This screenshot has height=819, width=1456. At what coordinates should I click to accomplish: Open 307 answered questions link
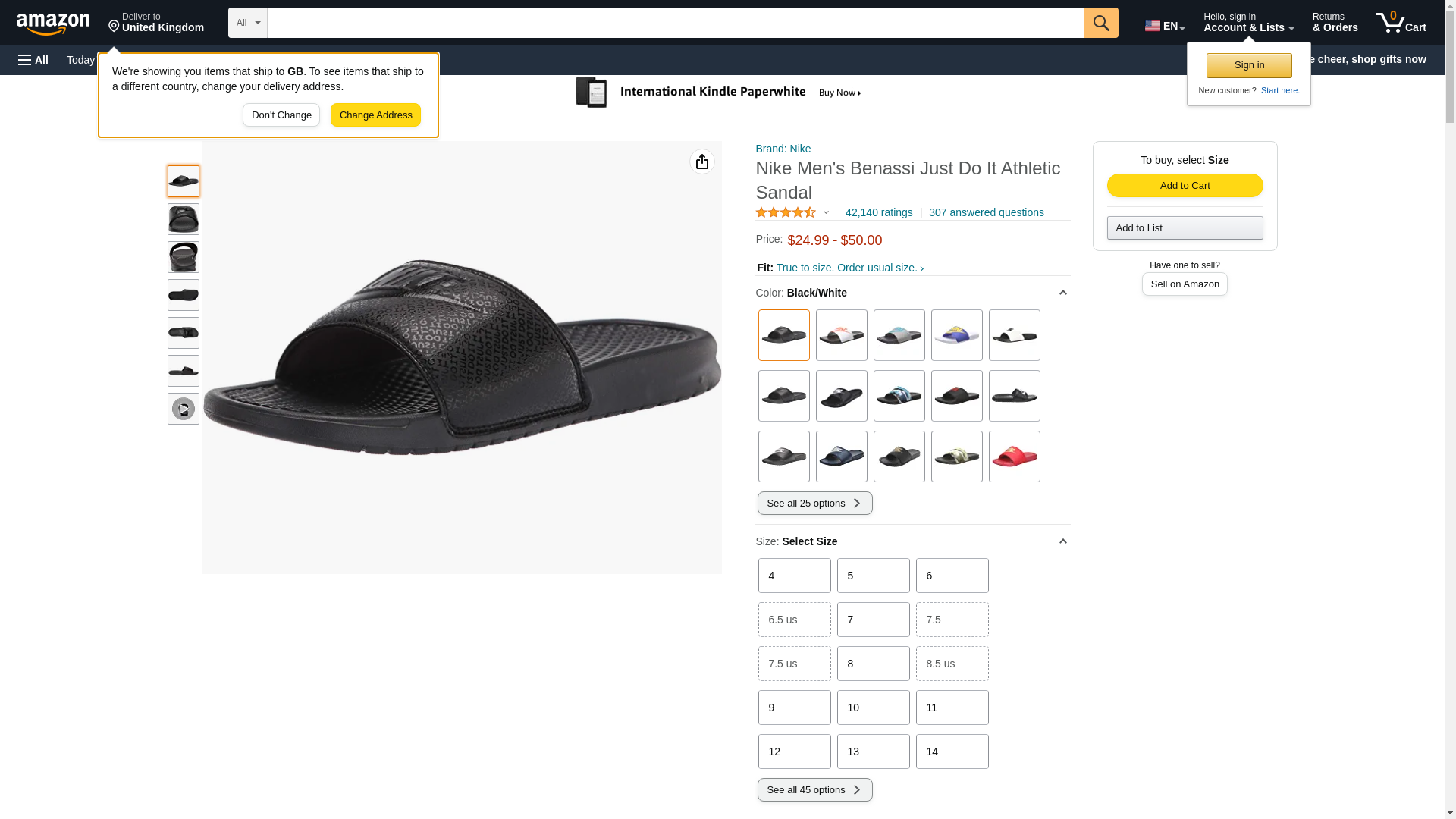pos(986,213)
